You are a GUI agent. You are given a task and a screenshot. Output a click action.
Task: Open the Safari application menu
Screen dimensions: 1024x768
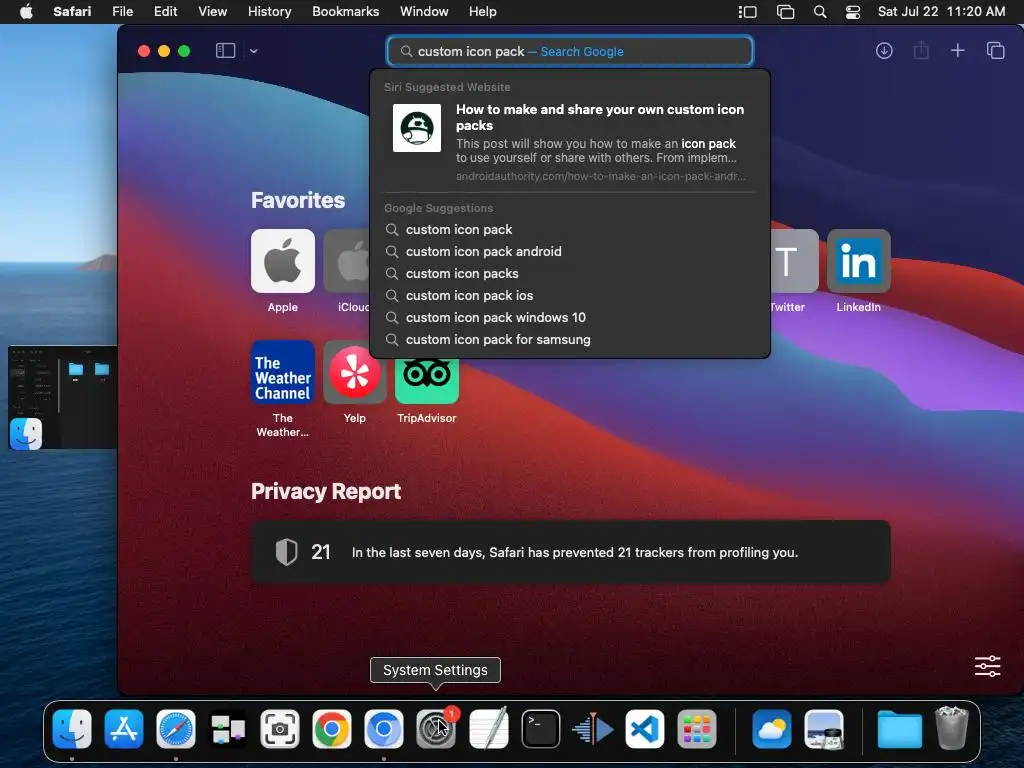point(72,11)
